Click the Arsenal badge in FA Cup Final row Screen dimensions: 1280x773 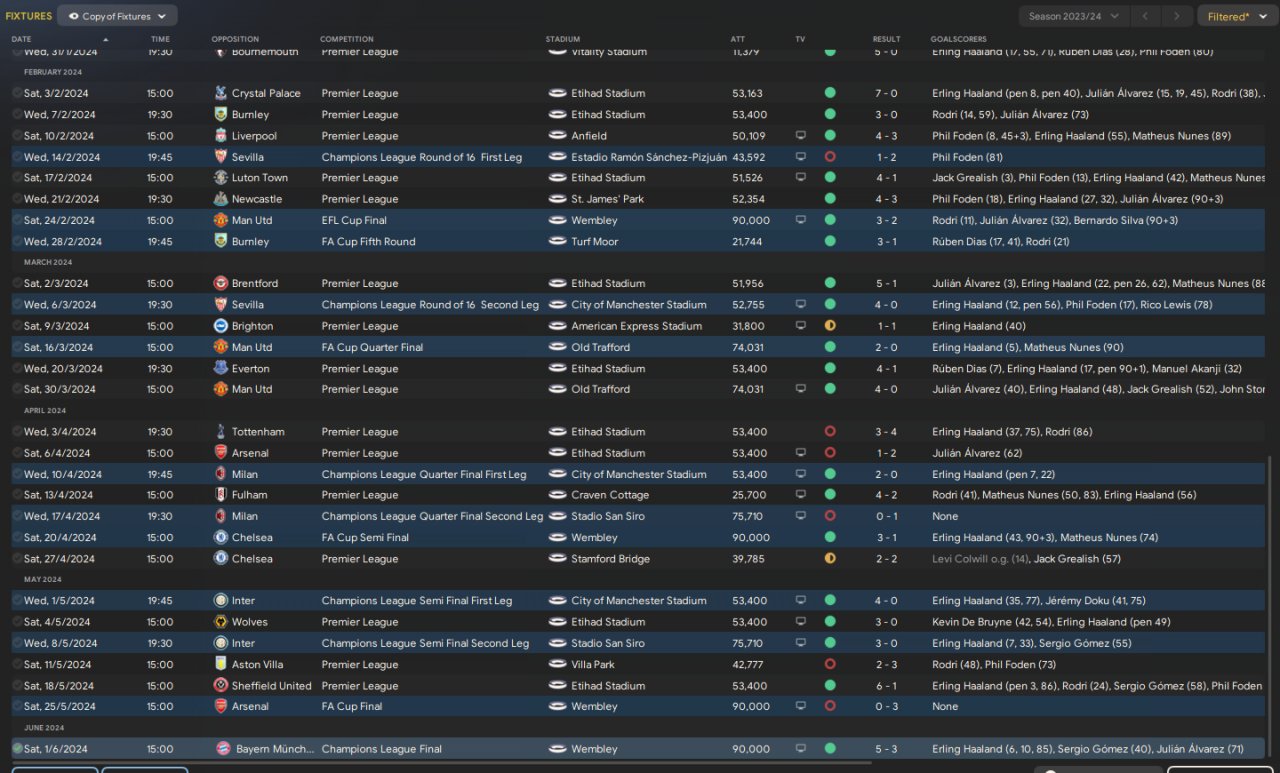coord(220,706)
